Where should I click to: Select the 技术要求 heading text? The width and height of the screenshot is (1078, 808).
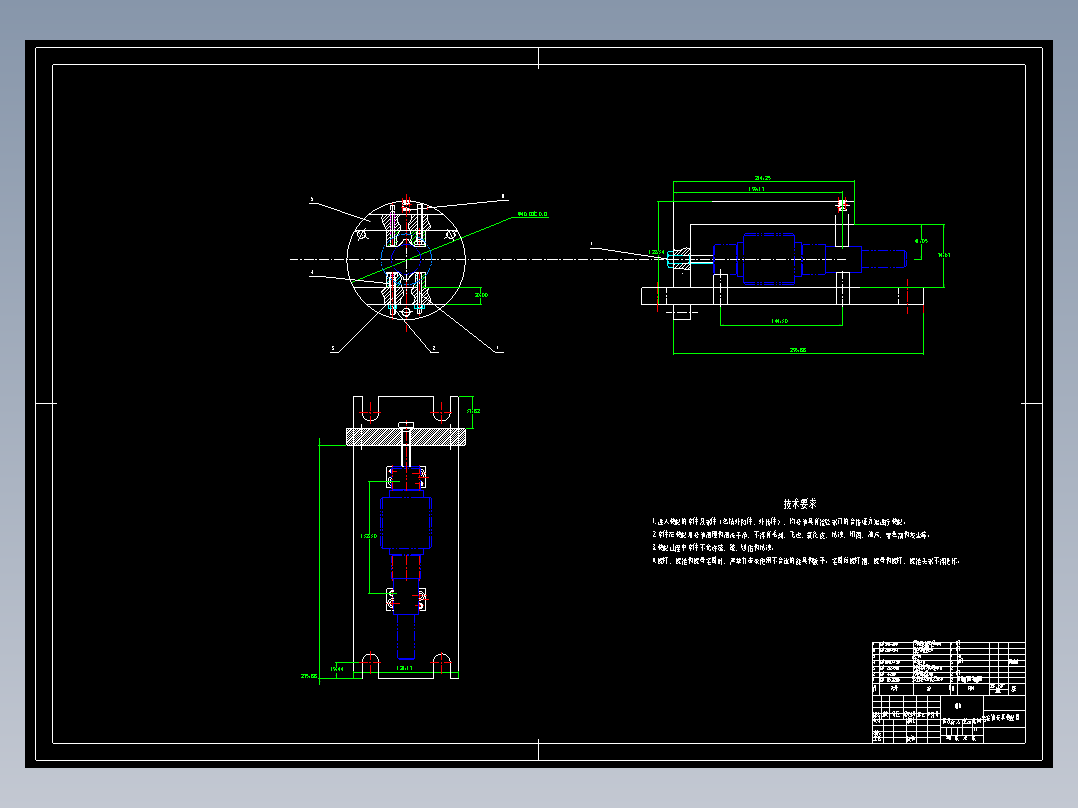point(800,504)
